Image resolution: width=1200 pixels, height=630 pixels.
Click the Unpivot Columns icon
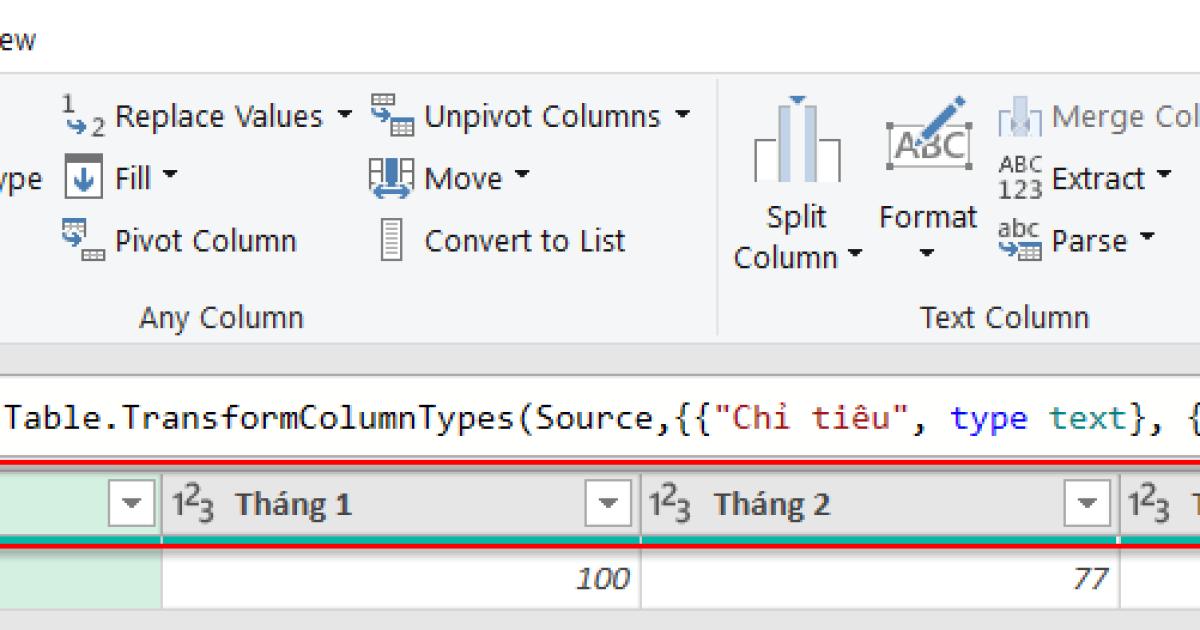(x=393, y=115)
